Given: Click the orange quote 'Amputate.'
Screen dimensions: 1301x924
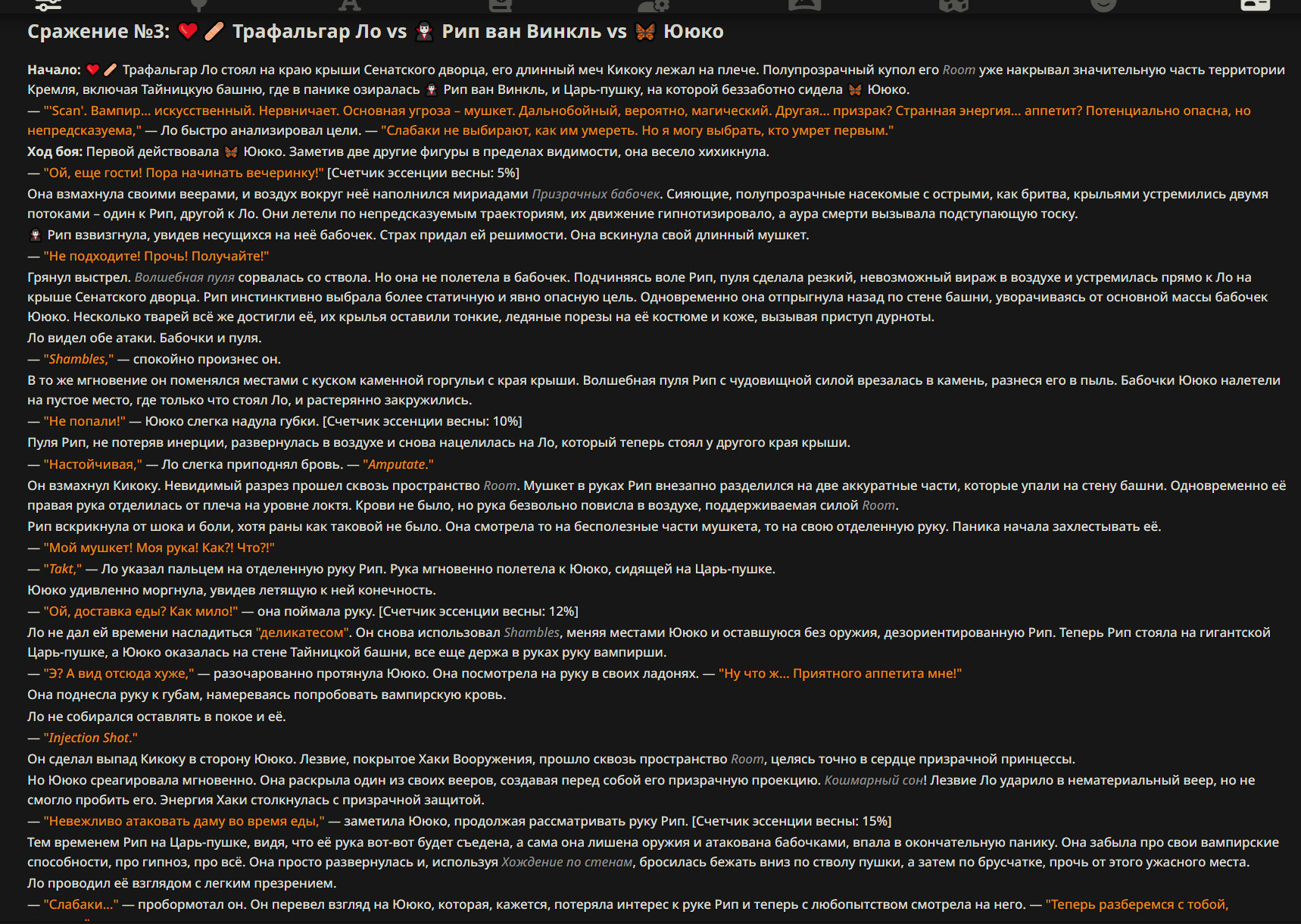Looking at the screenshot, I should coord(398,464).
